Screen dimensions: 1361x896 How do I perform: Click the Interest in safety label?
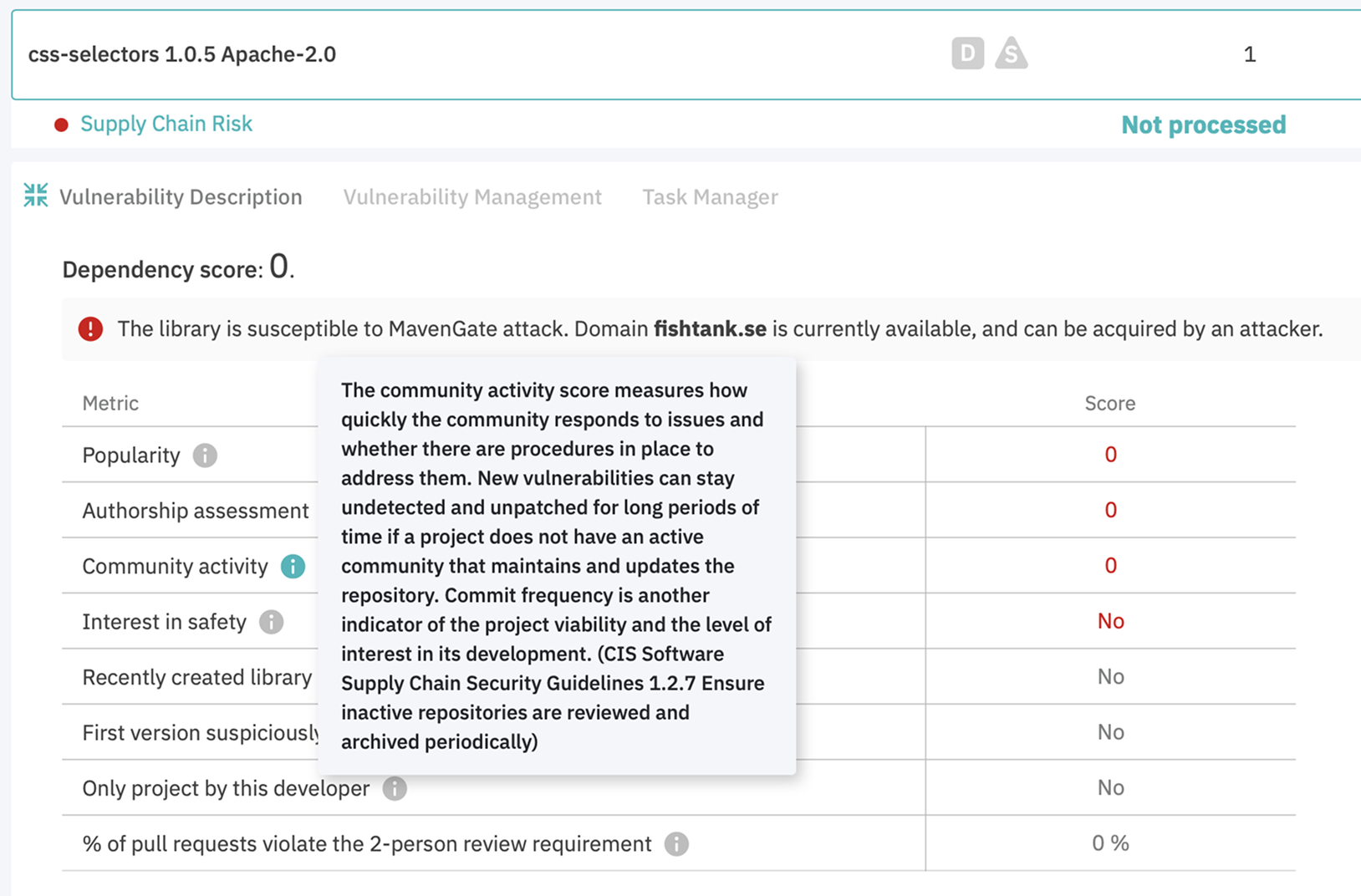(164, 622)
